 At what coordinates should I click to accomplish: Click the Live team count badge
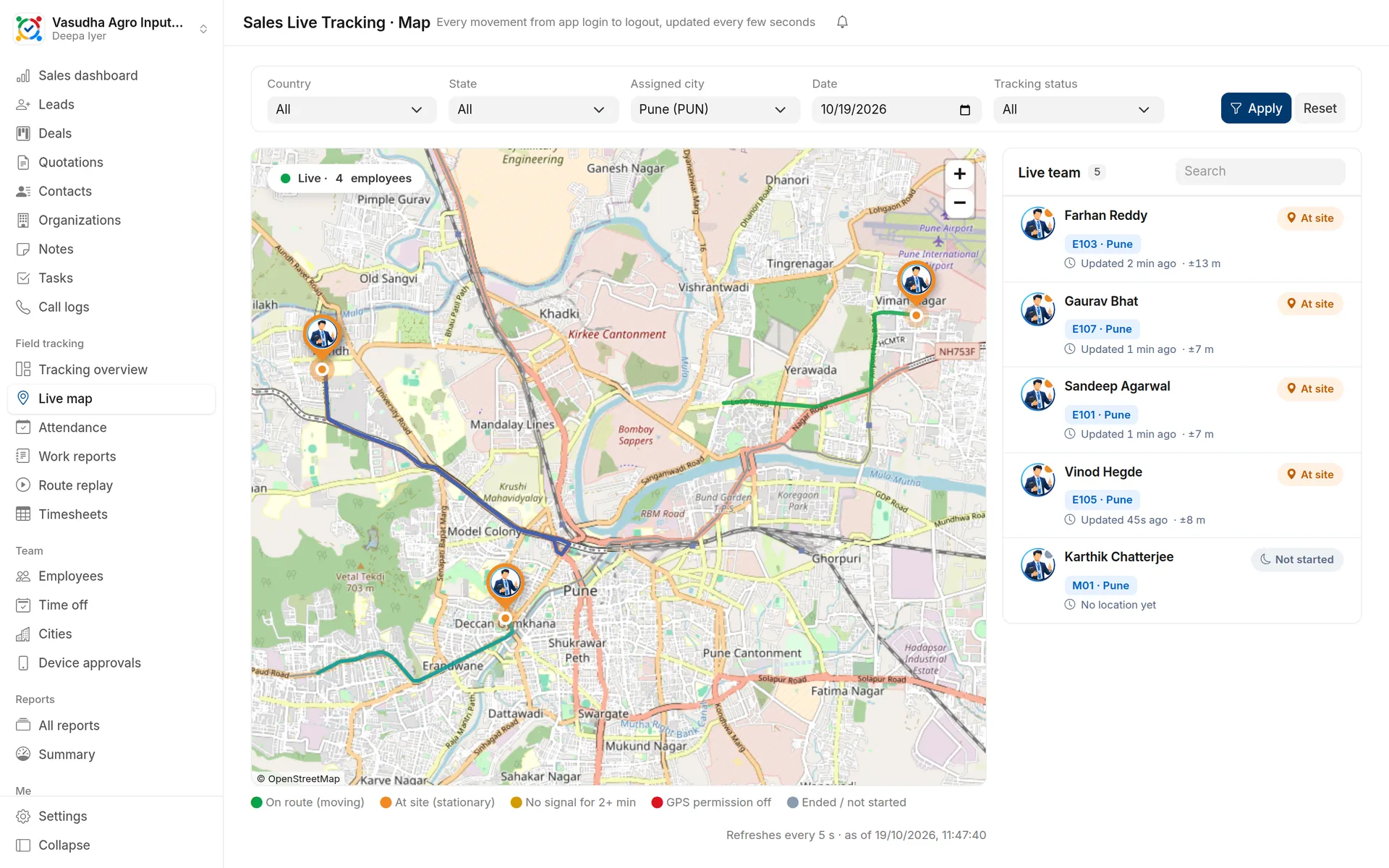coord(1097,172)
